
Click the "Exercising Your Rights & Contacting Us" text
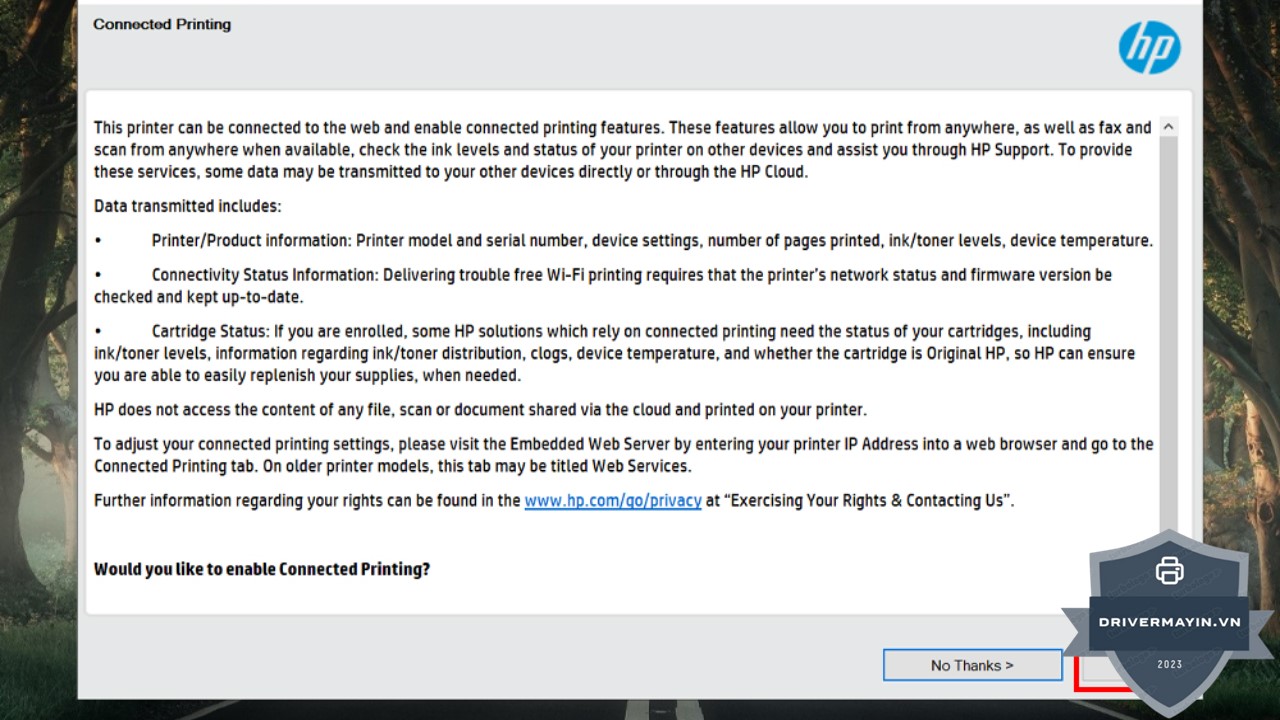(x=868, y=500)
